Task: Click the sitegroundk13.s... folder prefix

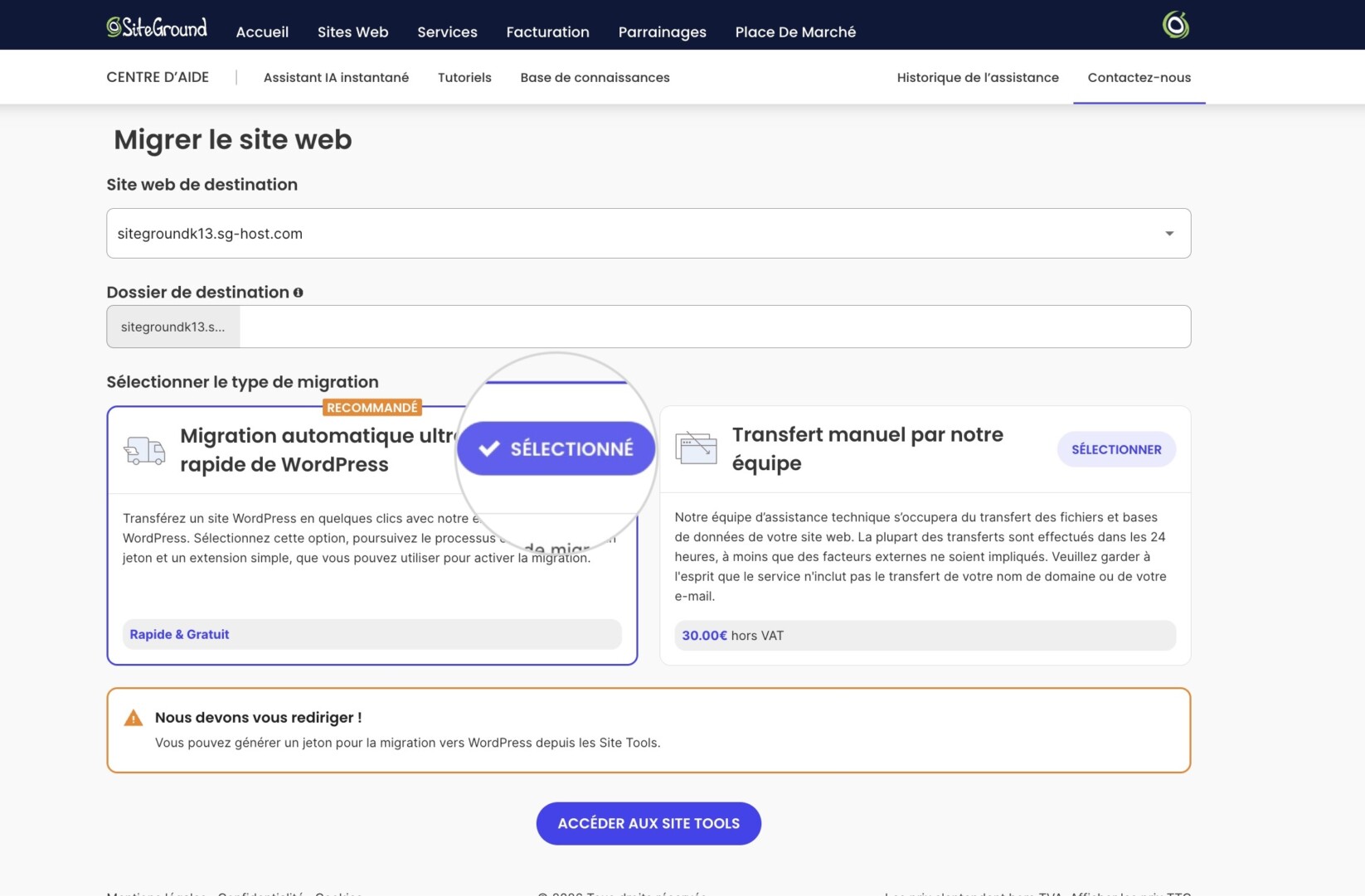Action: tap(173, 327)
